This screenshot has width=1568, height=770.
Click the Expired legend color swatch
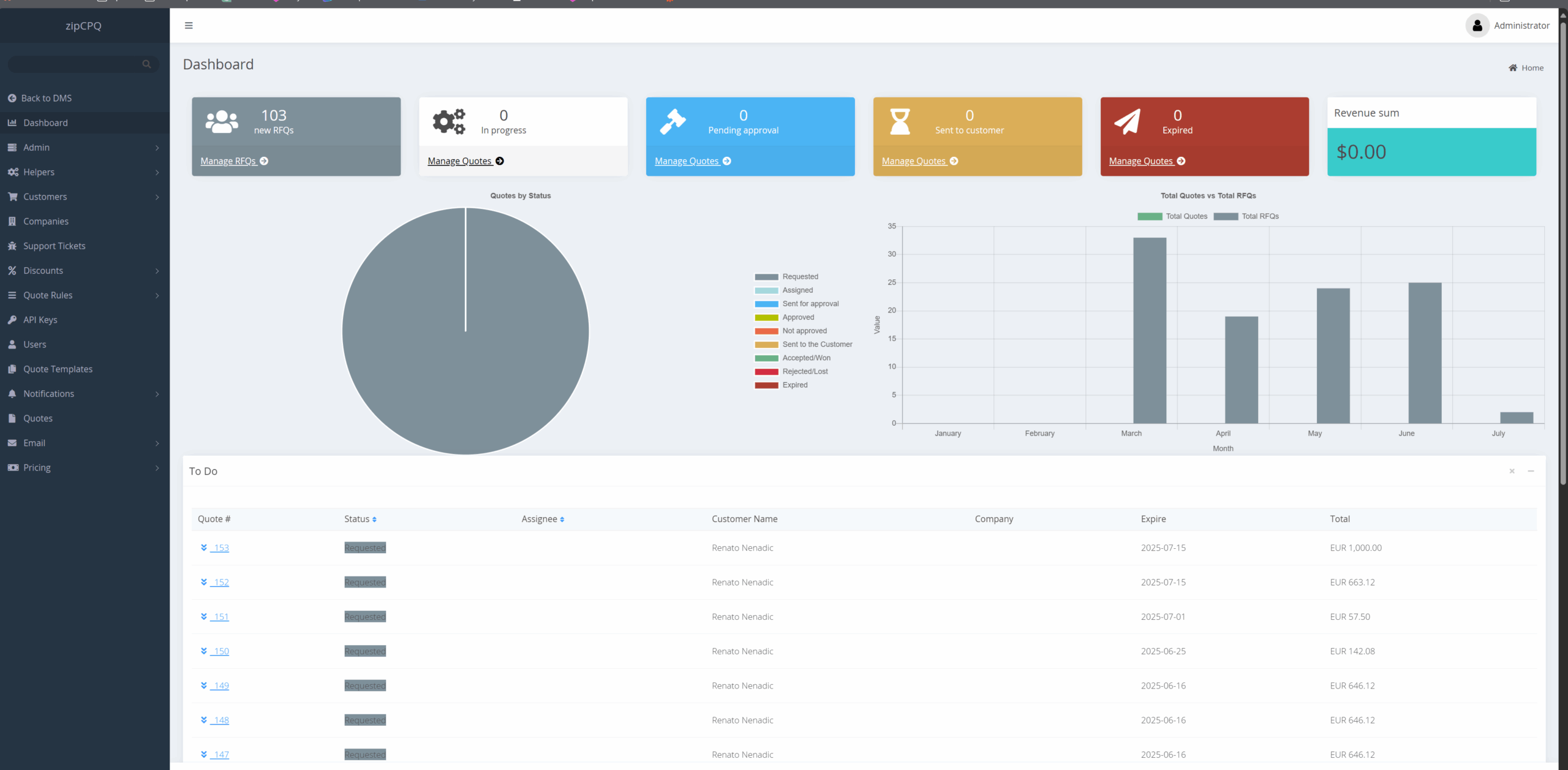(x=766, y=385)
